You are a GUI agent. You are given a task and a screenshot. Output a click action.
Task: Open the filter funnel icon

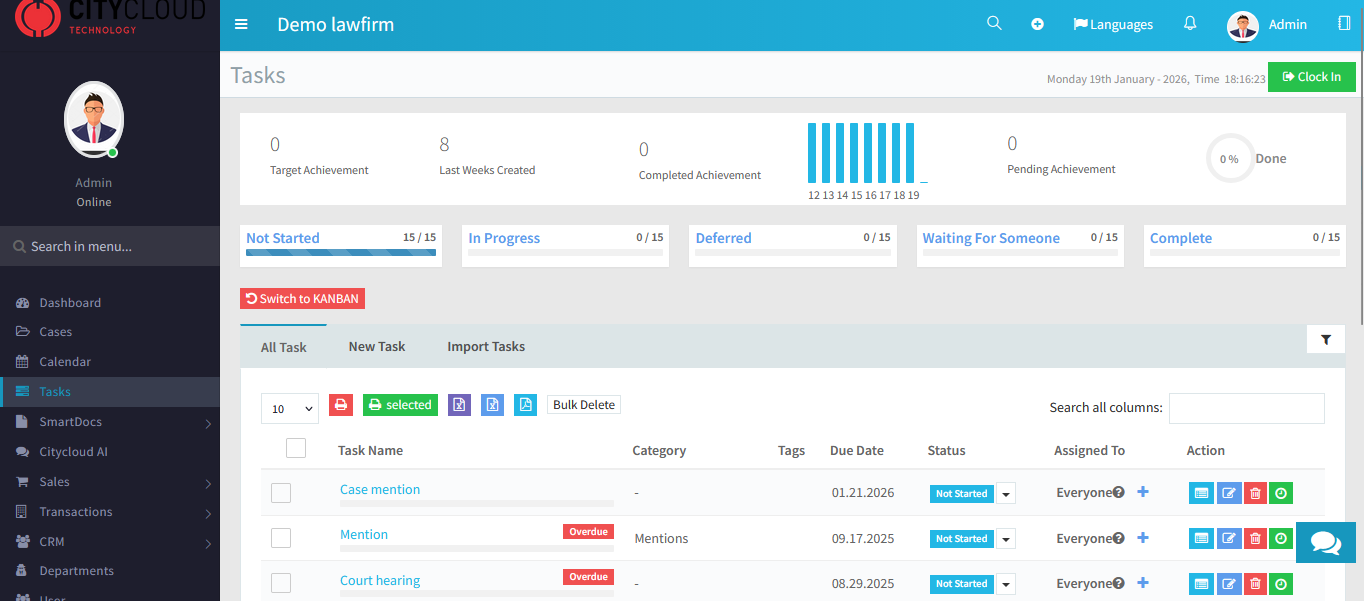pyautogui.click(x=1326, y=340)
